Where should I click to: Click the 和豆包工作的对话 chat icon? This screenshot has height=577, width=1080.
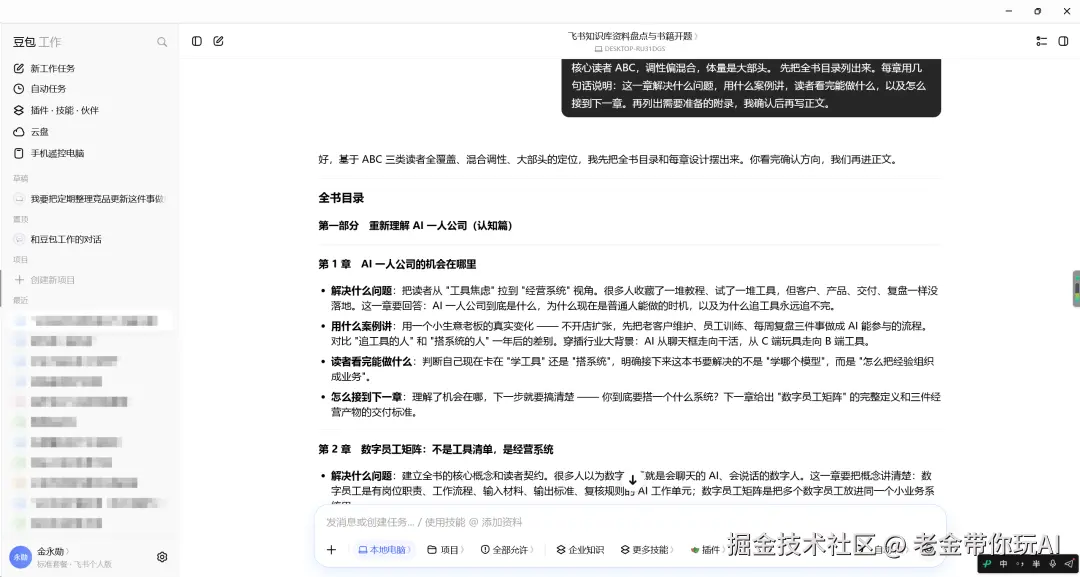coord(19,240)
